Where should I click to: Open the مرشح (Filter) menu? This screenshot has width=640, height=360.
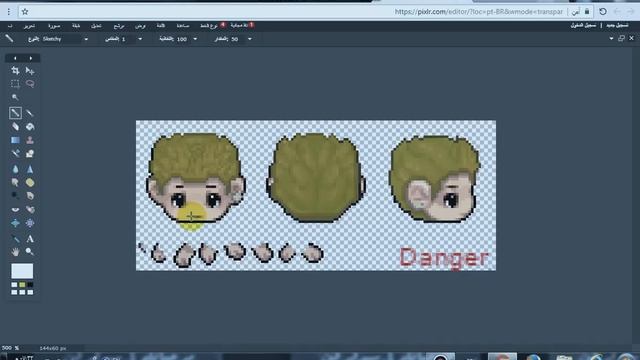(119, 26)
